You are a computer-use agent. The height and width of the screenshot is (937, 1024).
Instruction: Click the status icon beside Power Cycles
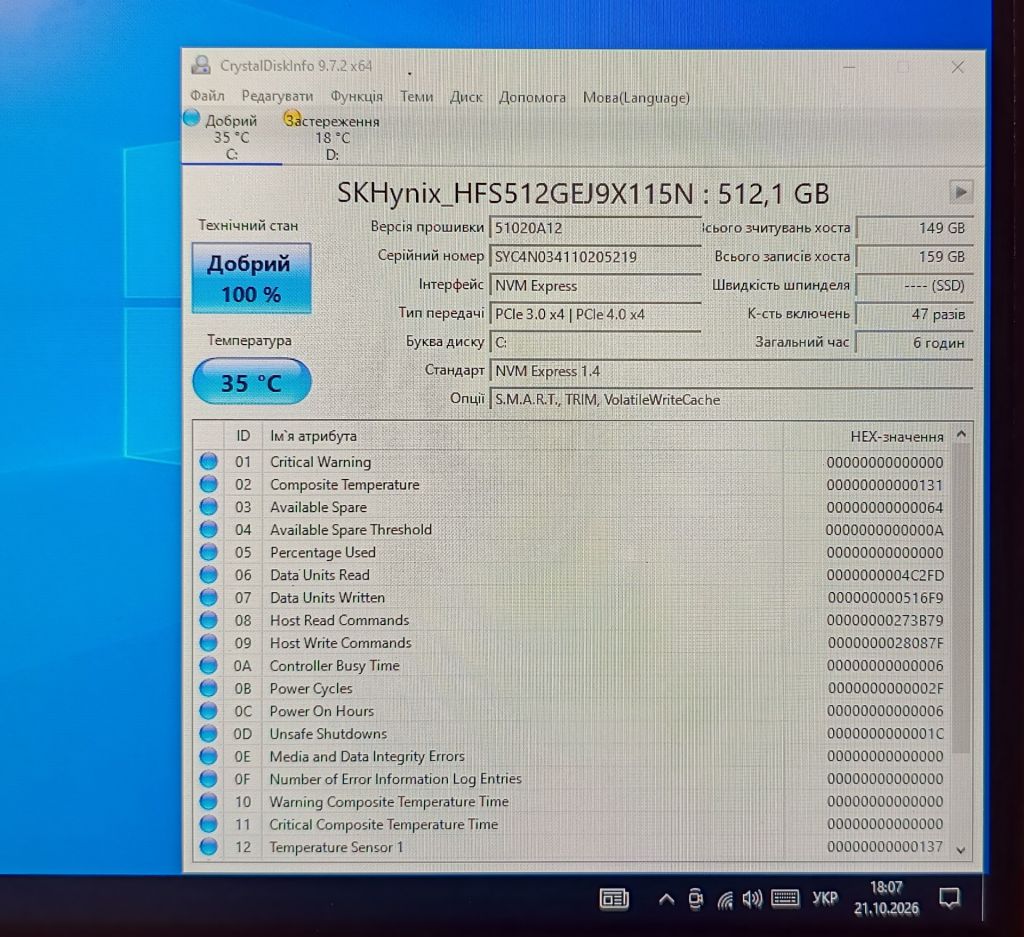[208, 688]
